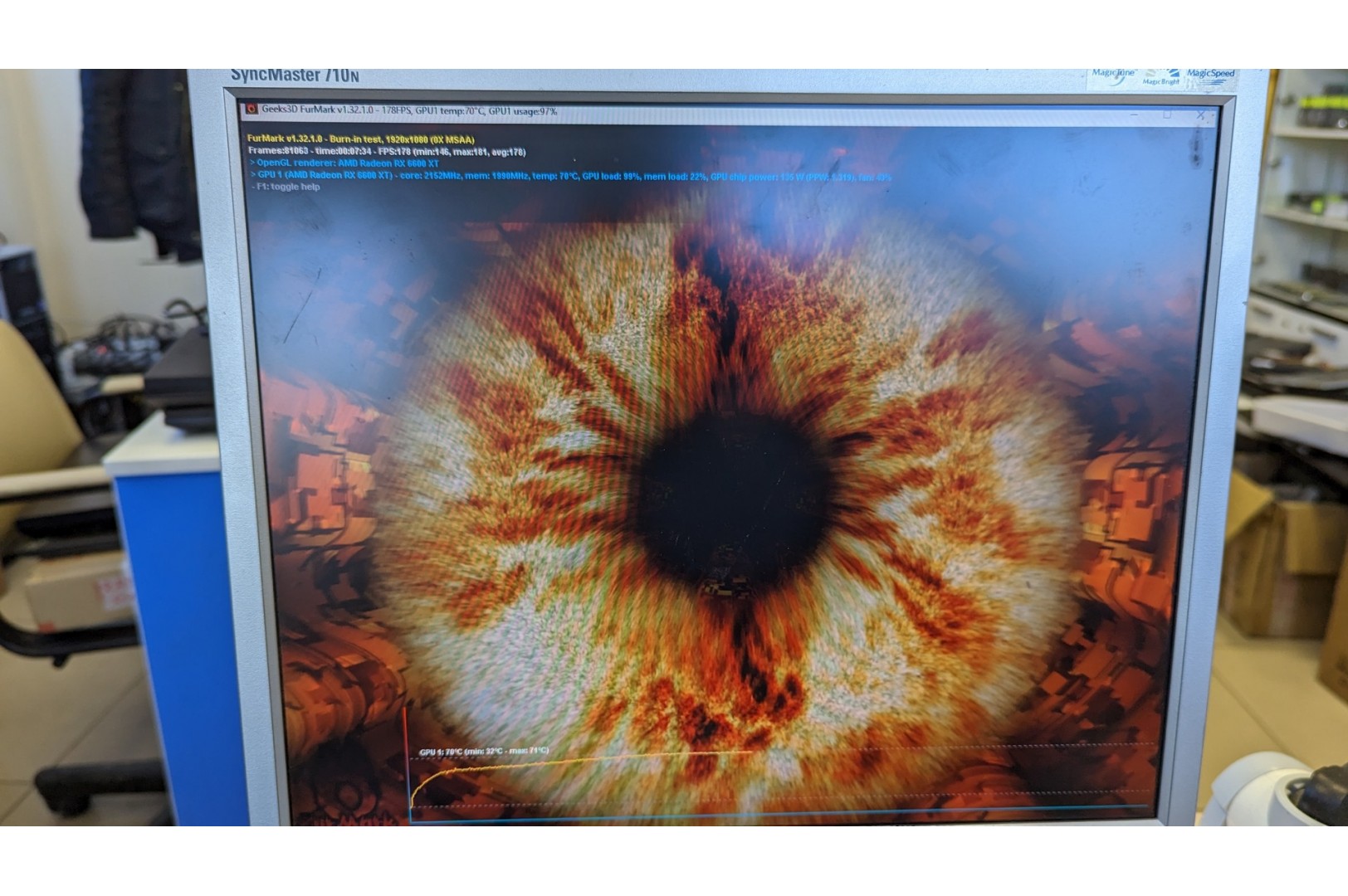
Task: Click the yellow 'Burn-in test, 1920x1080' line
Action: point(361,139)
